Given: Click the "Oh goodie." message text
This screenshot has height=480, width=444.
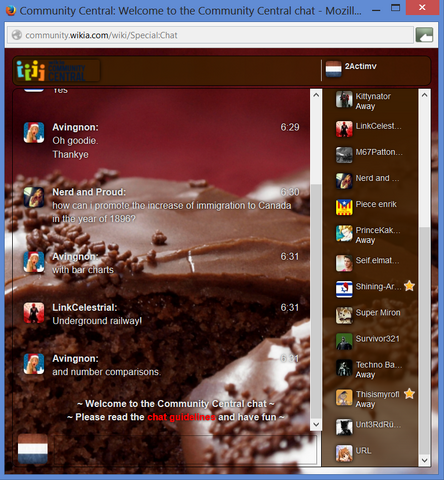Looking at the screenshot, I should pyautogui.click(x=75, y=141).
